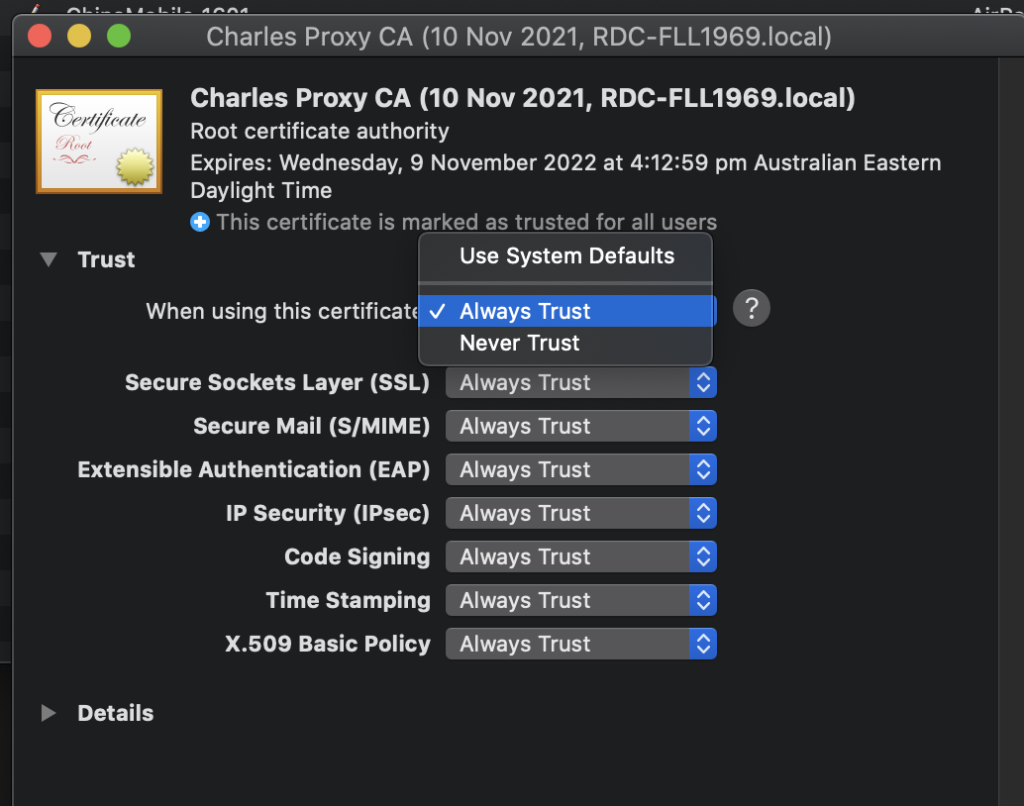Click the blue plus trusted badge icon
This screenshot has width=1024, height=806.
tap(200, 223)
